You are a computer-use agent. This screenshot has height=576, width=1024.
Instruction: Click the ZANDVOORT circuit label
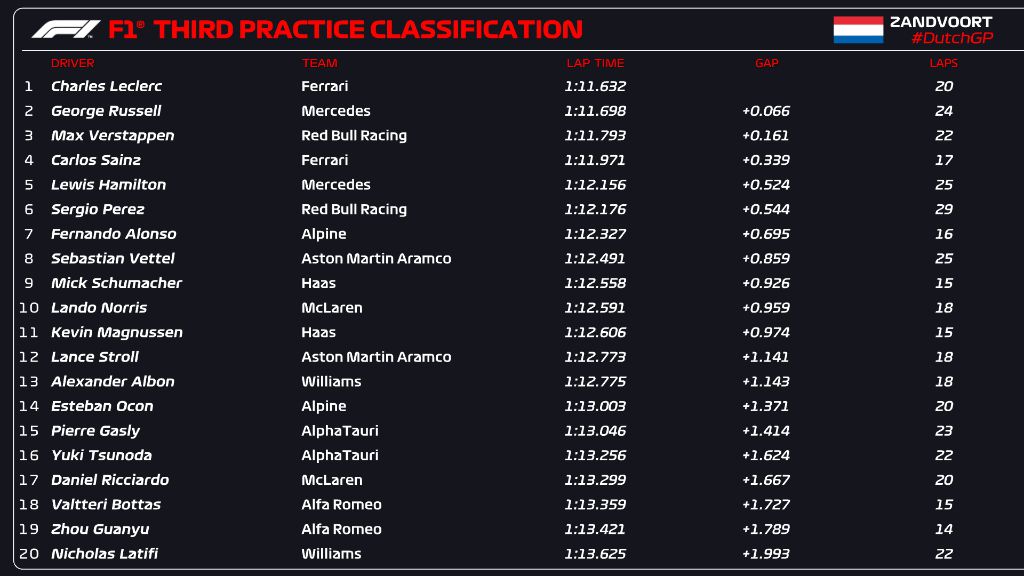(x=941, y=21)
